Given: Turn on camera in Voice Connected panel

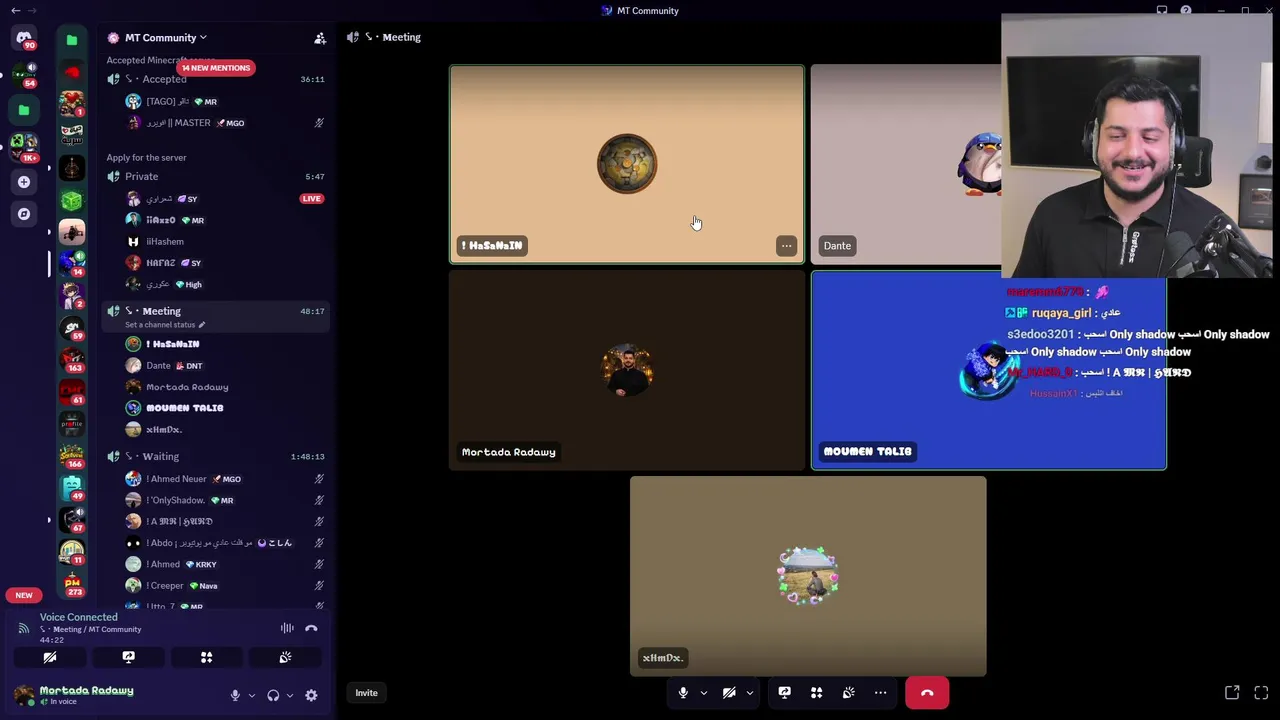Looking at the screenshot, I should (49, 657).
